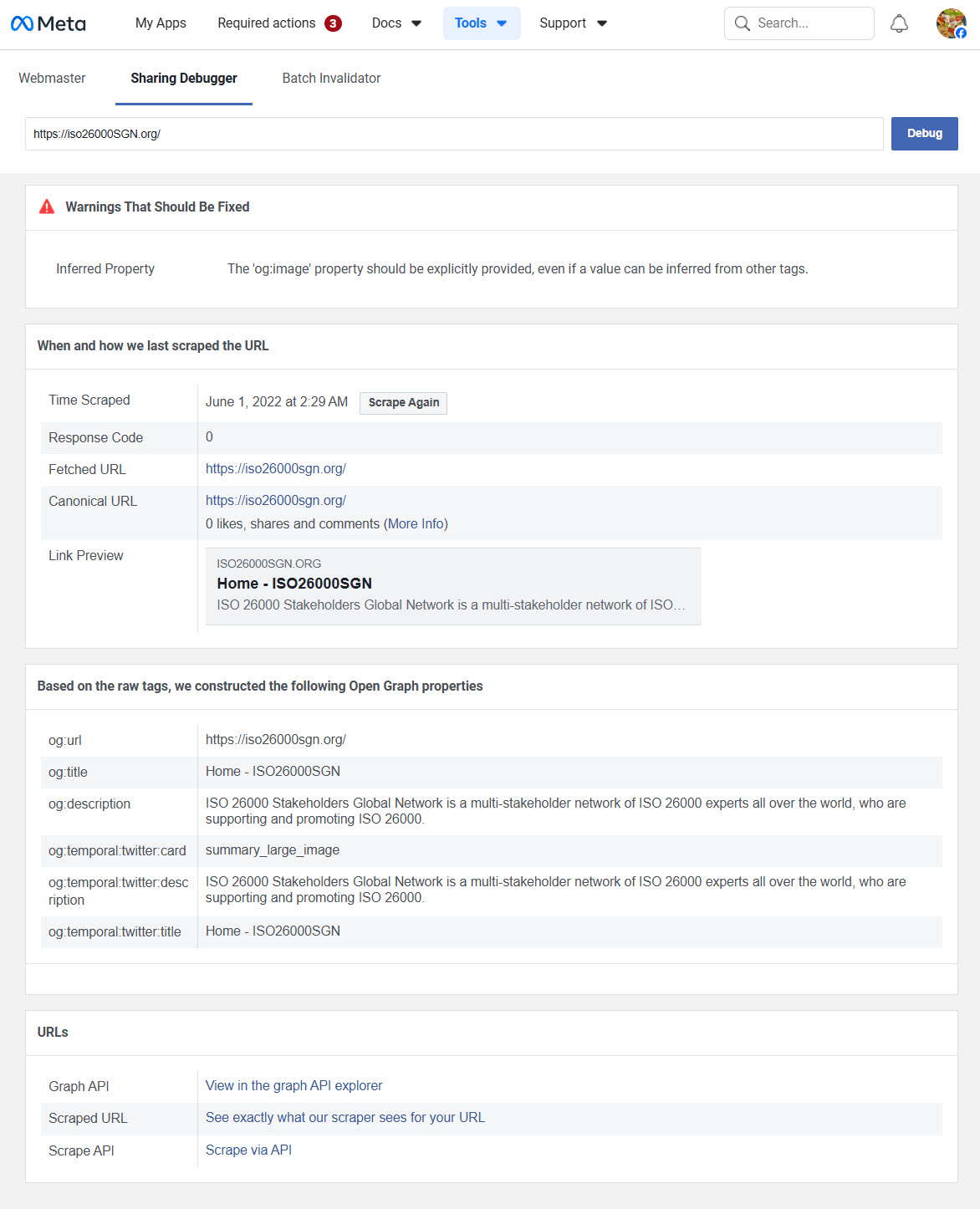Viewport: 980px width, 1209px height.
Task: Click the red warning triangle icon
Action: point(46,206)
